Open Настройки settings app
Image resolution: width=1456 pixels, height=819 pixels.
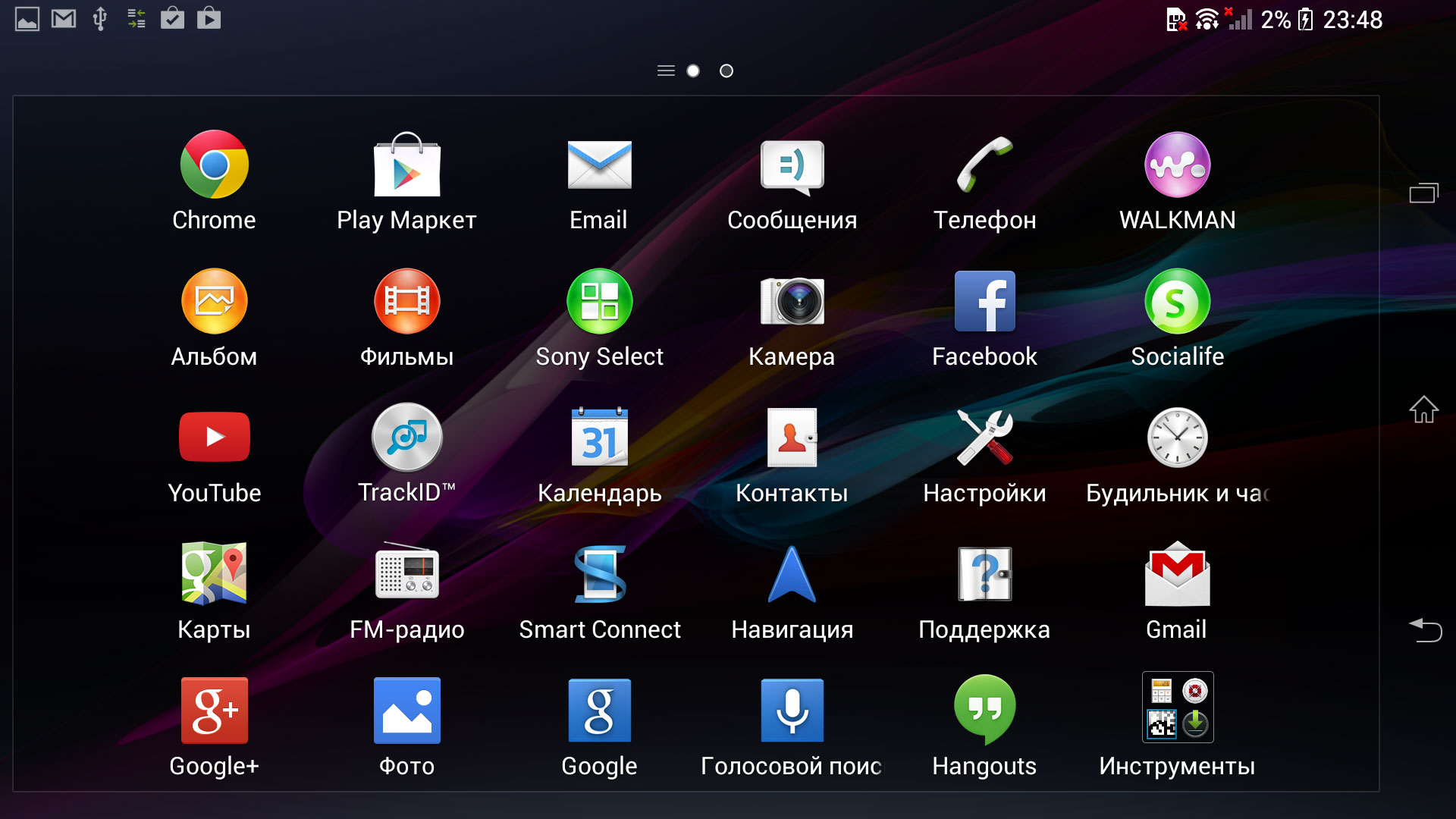pyautogui.click(x=984, y=455)
